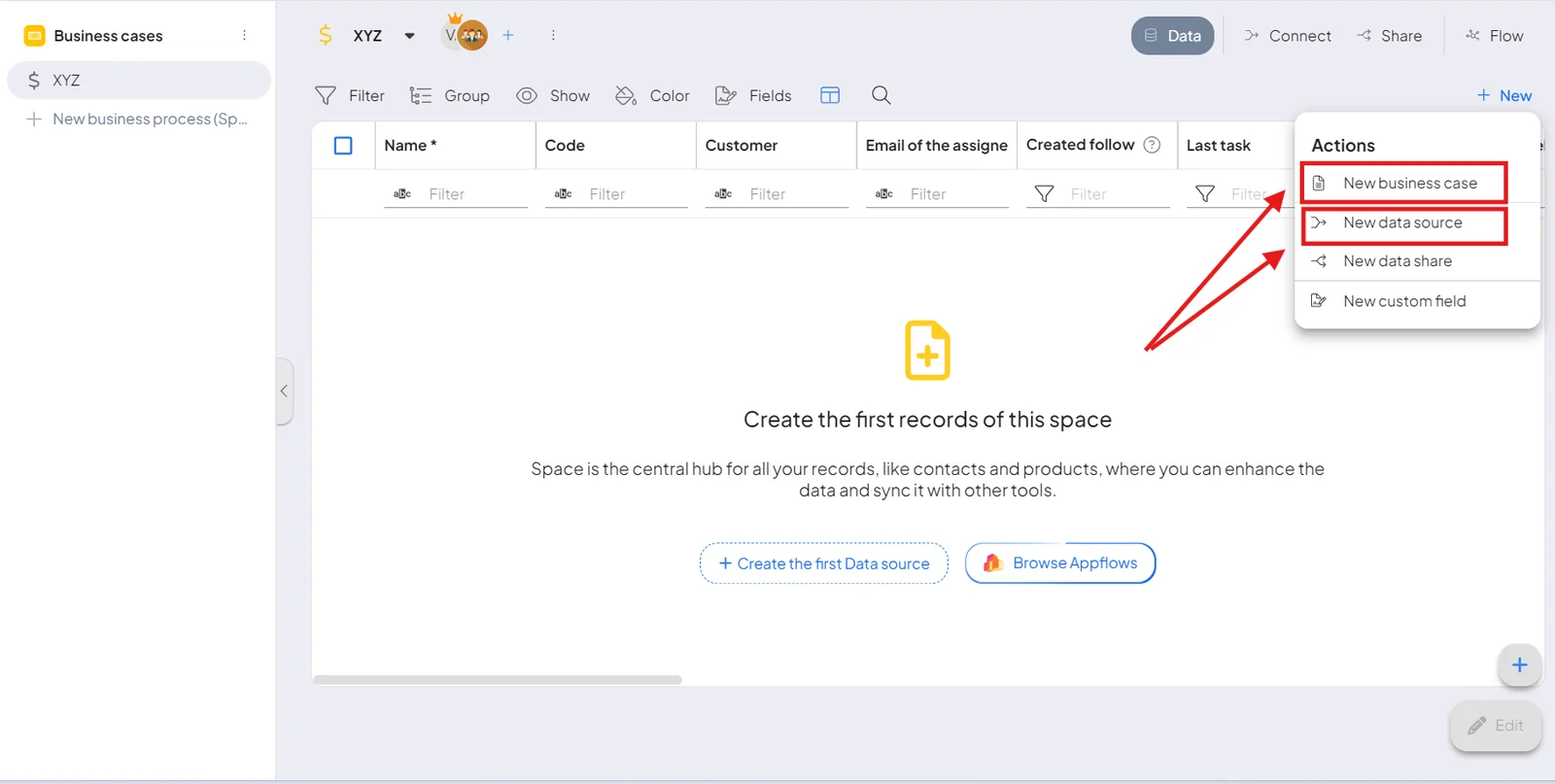Choose New data share action
The height and width of the screenshot is (784, 1555).
(x=1417, y=261)
